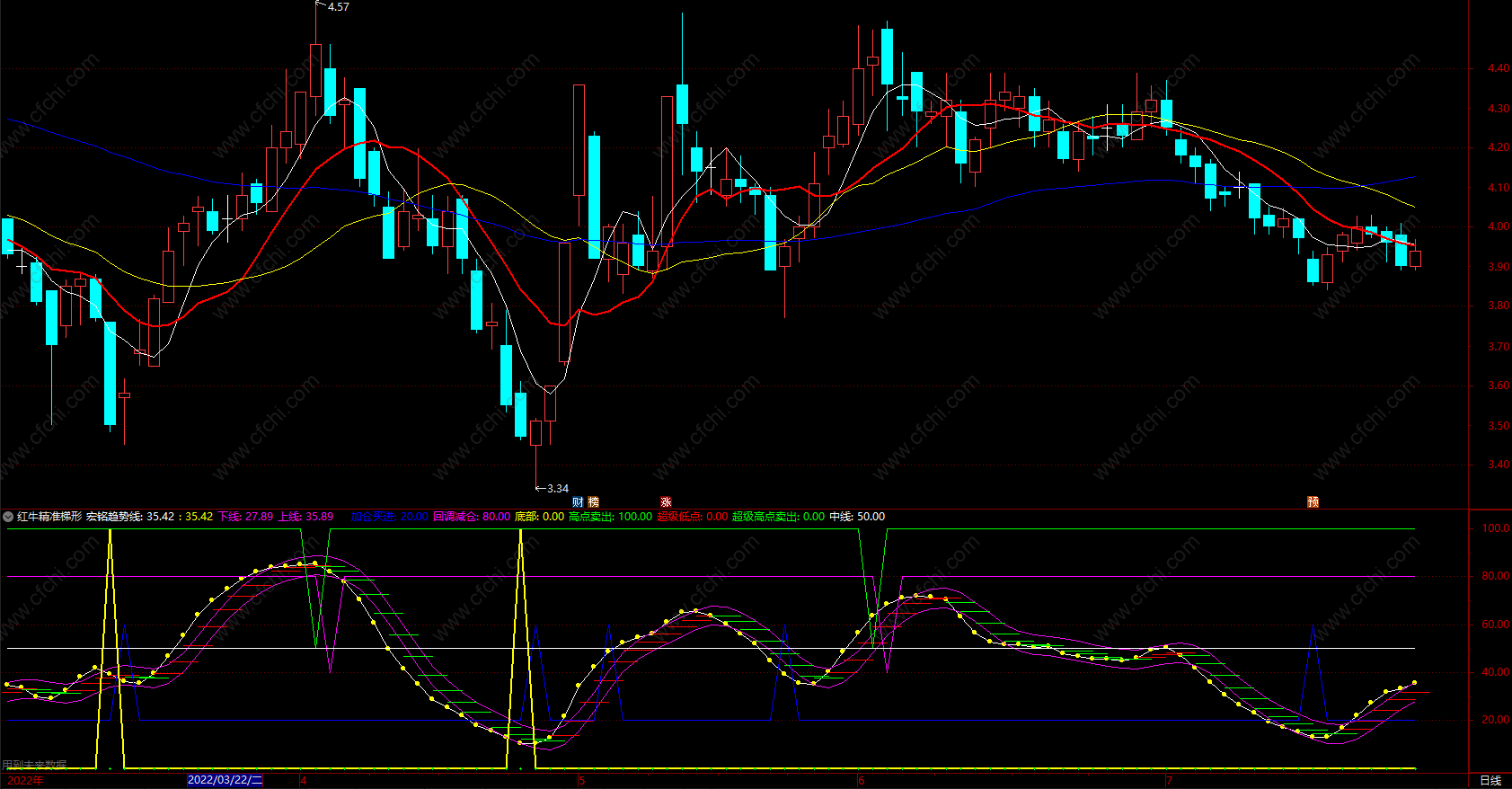
Task: Click the highlighted 2022/03/22/二 date label
Action: click(225, 780)
